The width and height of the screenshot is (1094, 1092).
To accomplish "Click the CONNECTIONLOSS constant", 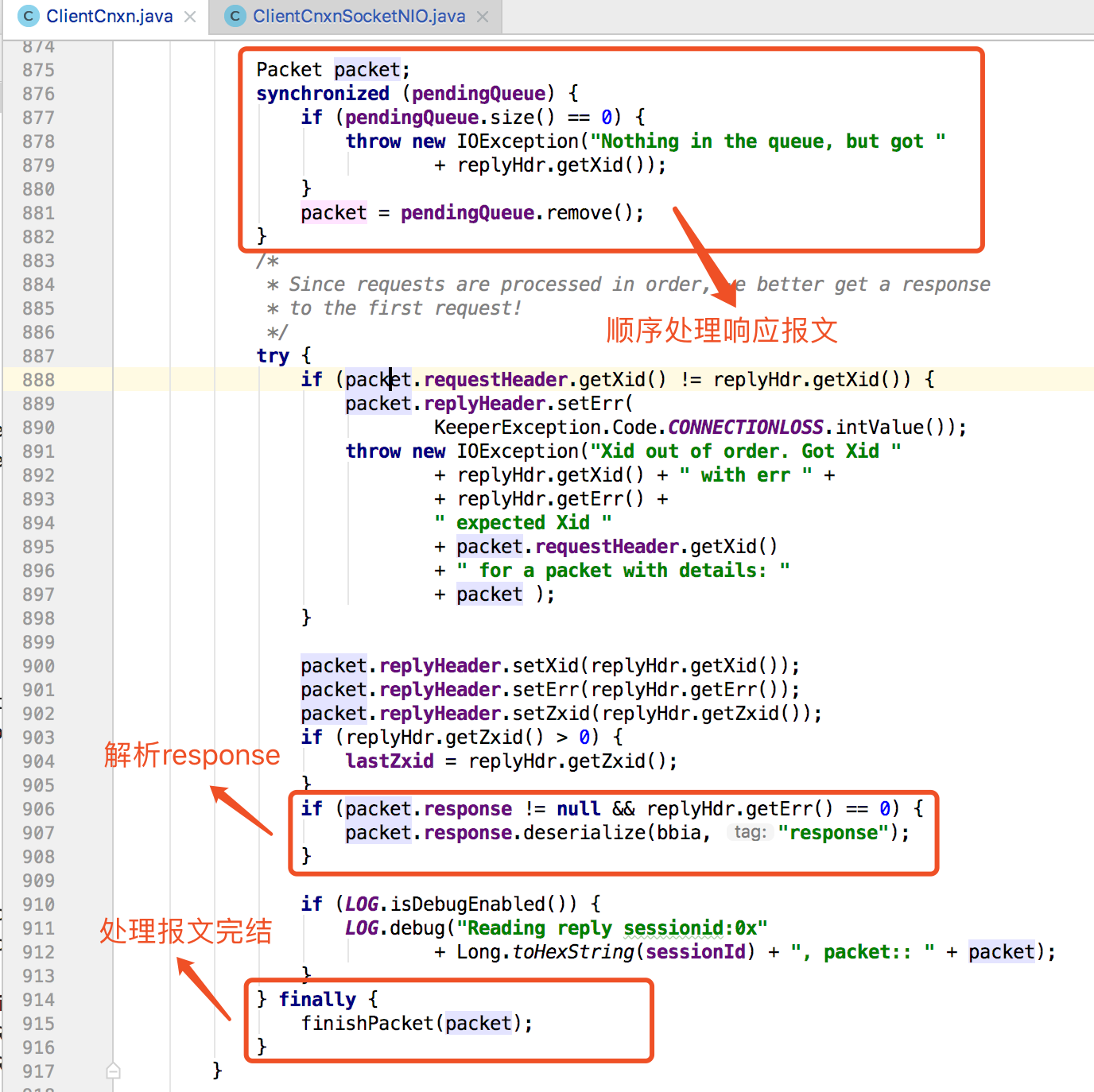I will (745, 428).
